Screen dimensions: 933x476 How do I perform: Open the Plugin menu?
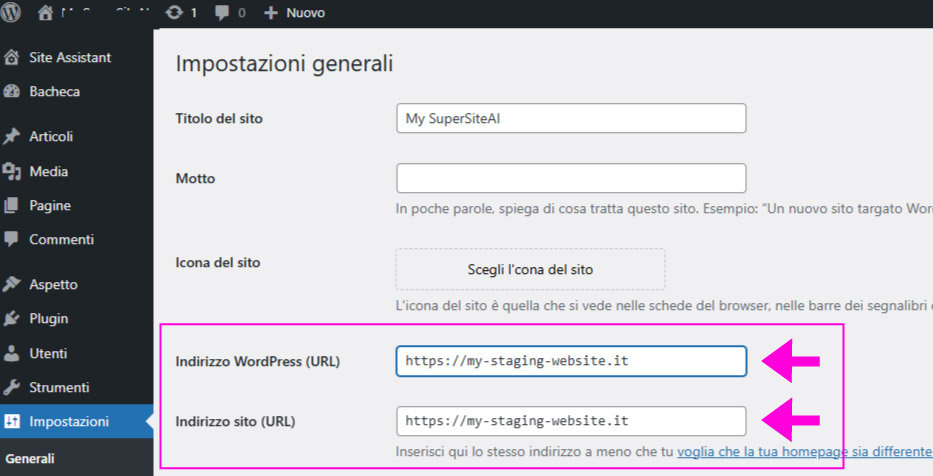48,319
